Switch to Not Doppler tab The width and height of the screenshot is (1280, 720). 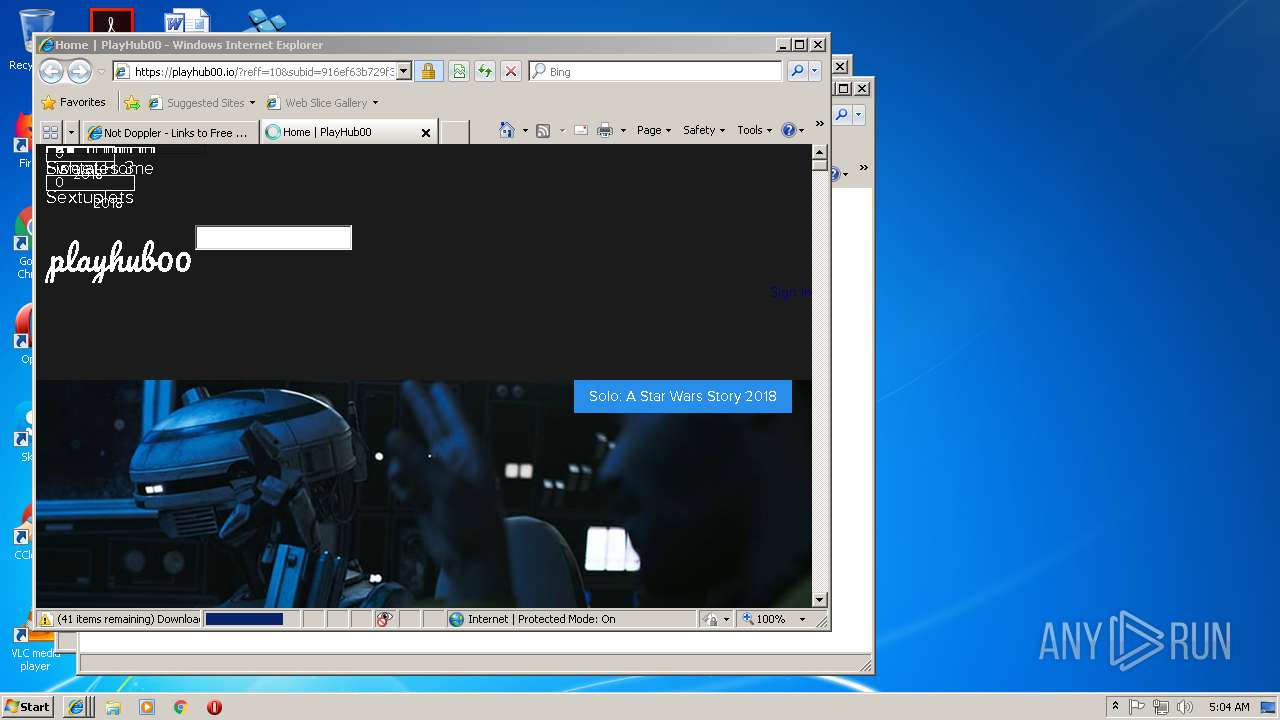170,132
